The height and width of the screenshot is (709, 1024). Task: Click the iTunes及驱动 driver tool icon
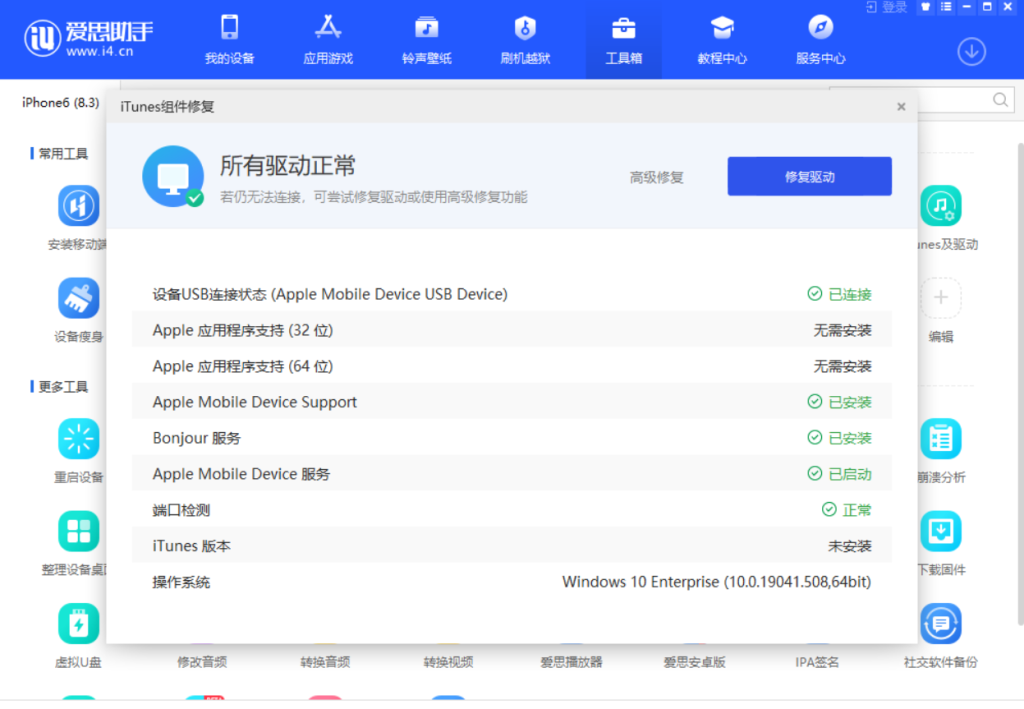(940, 205)
